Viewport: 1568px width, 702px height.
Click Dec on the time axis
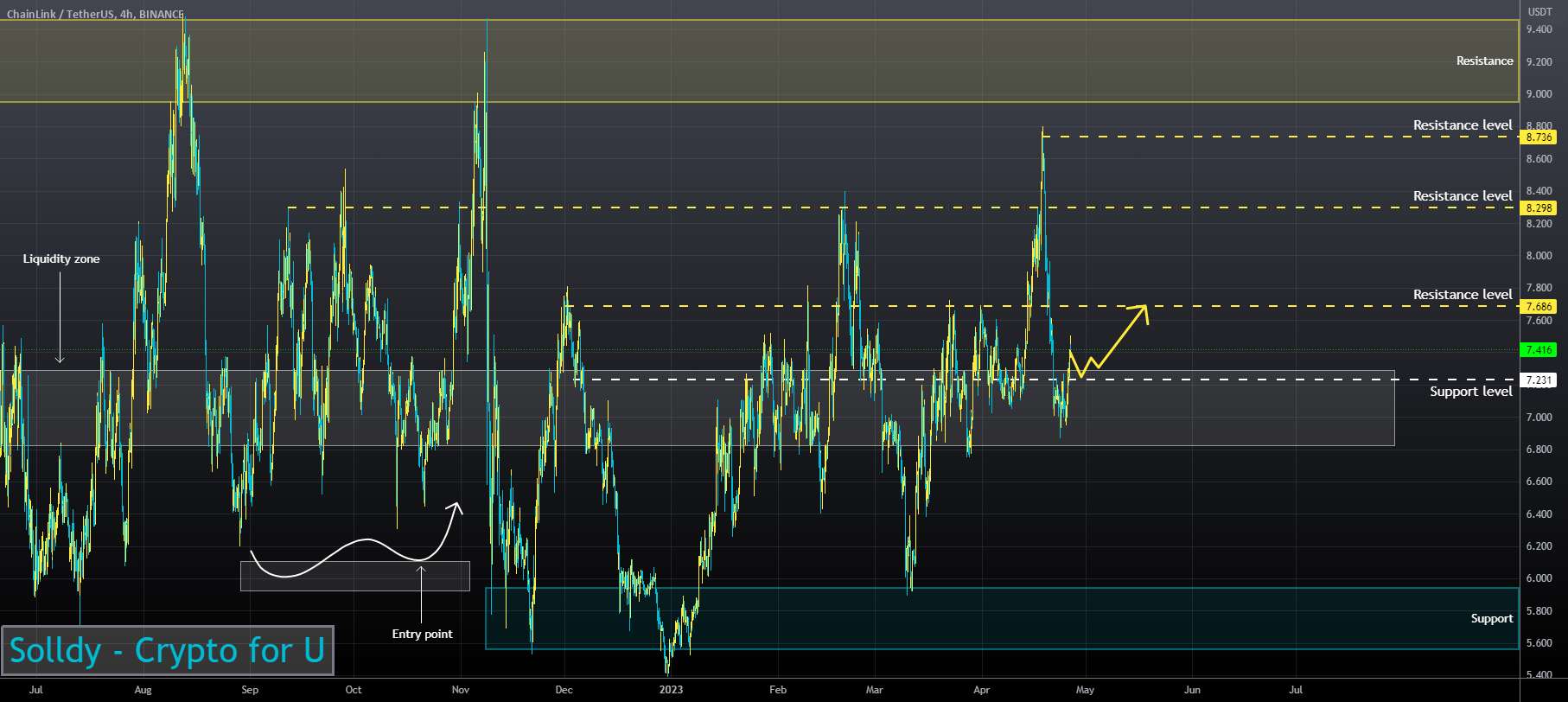(564, 690)
